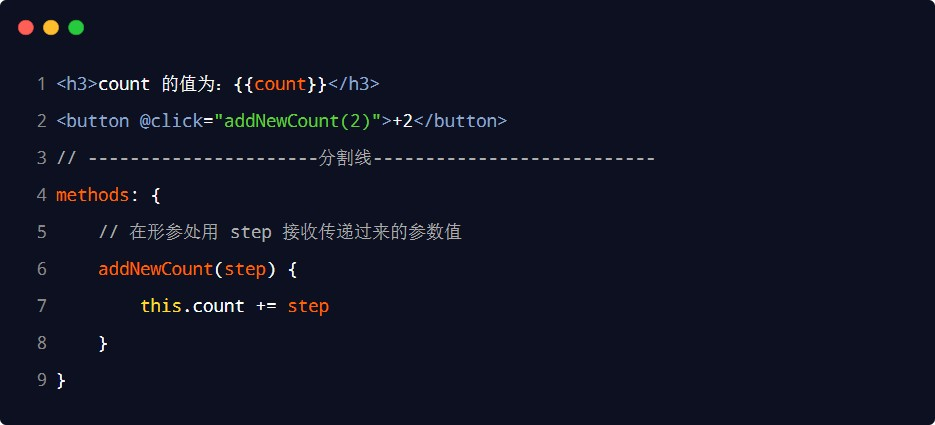The height and width of the screenshot is (425, 935).
Task: Select line number 2 in gutter
Action: 41,121
